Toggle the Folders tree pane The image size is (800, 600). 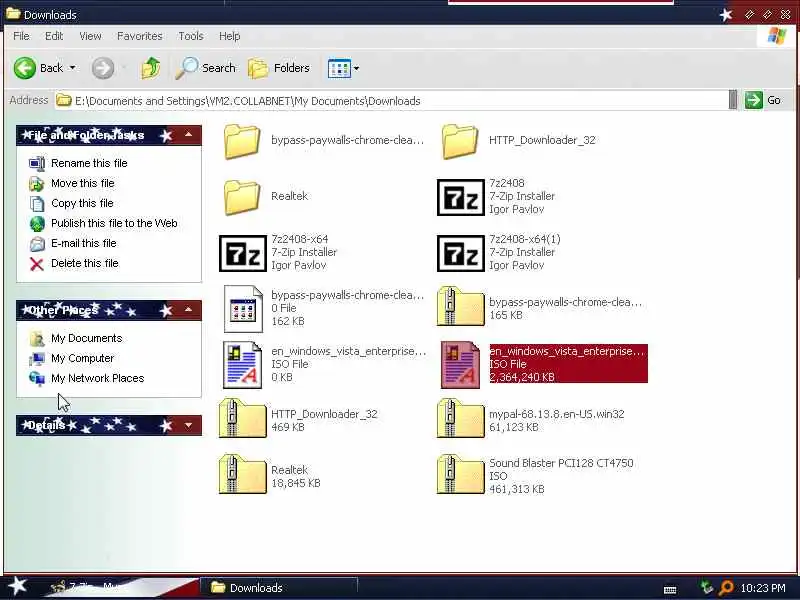(x=279, y=68)
